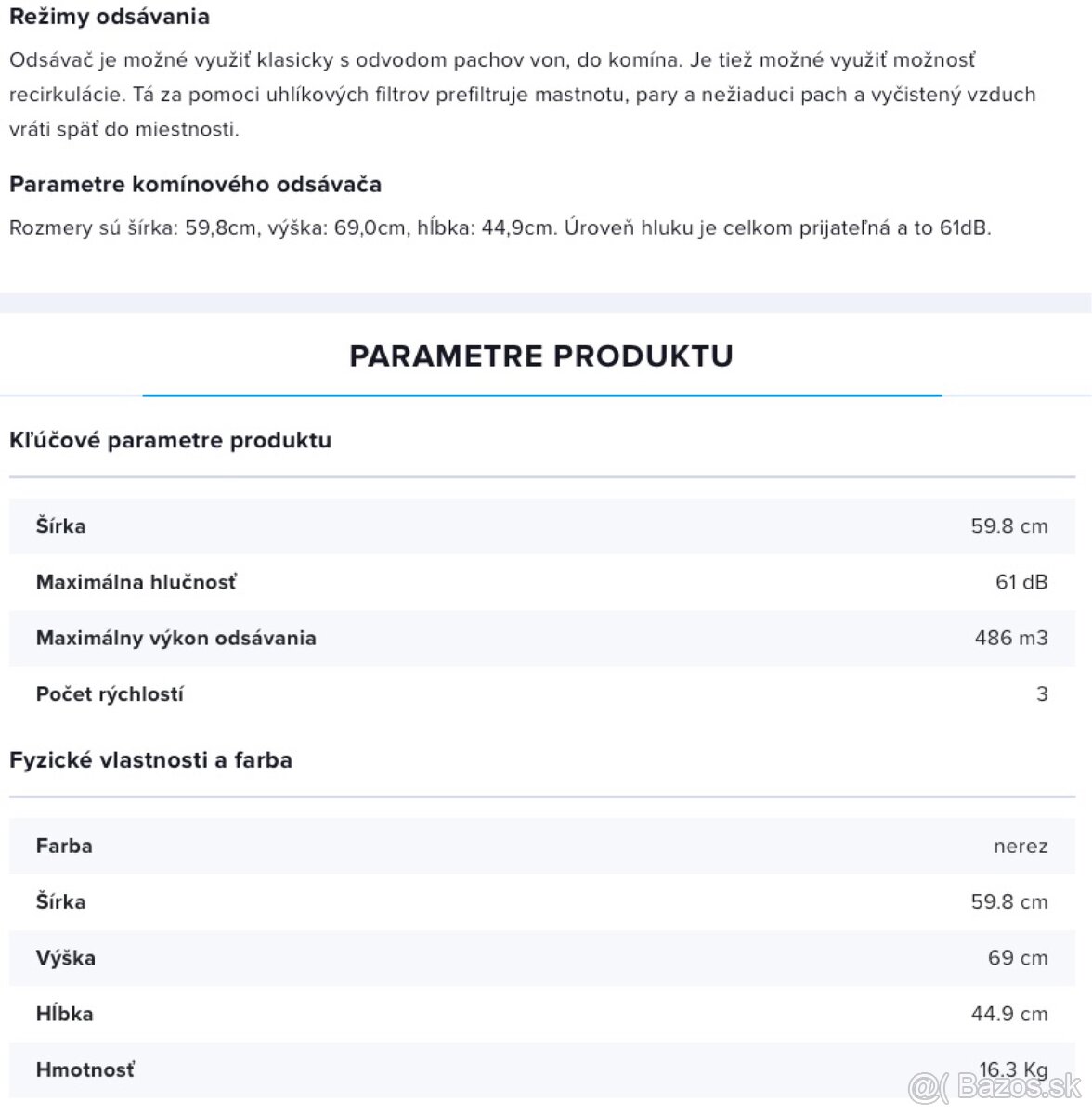Click the Maximálny výkon odsávania label

[175, 638]
